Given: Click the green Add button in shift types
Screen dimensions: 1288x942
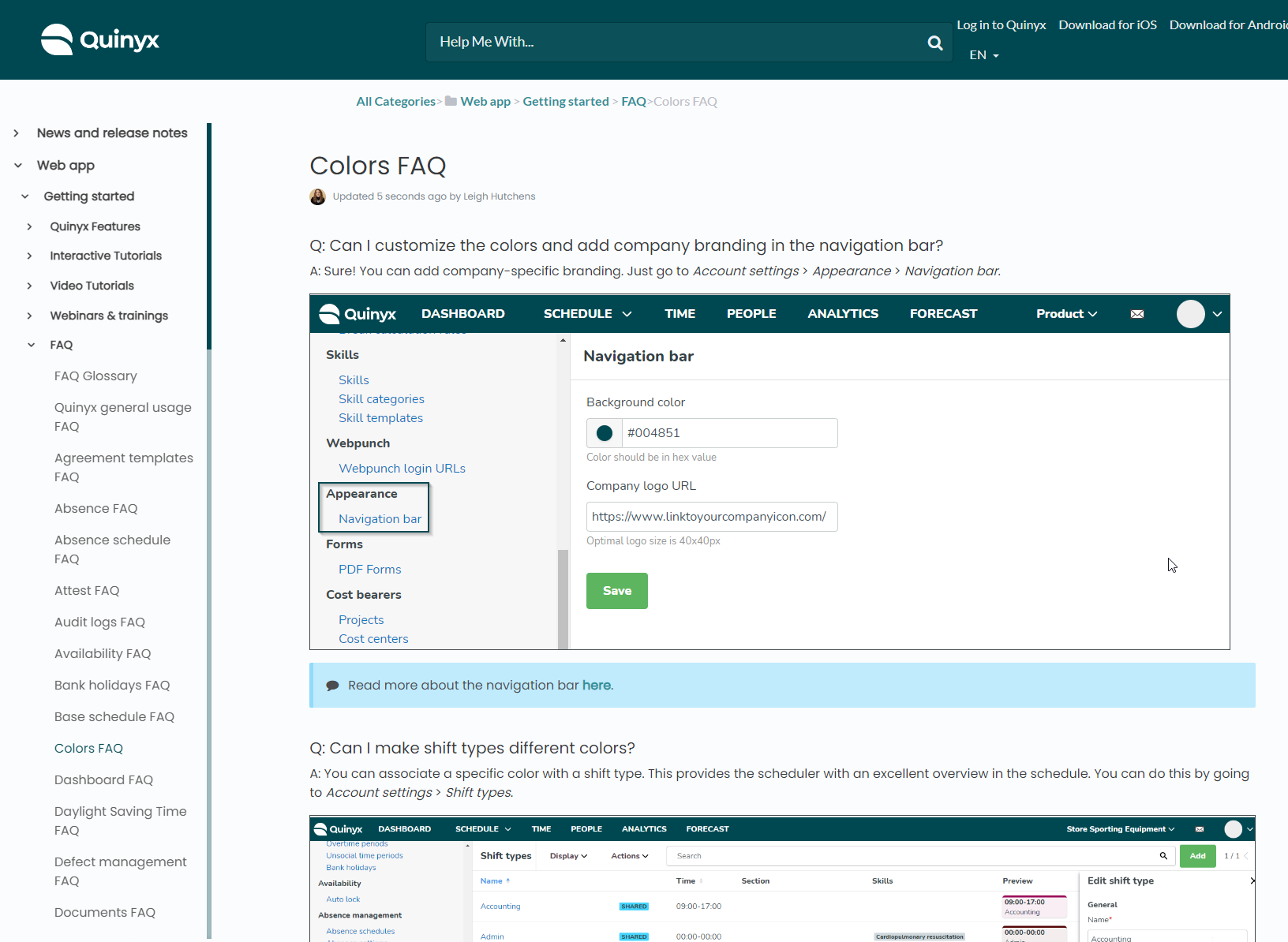Looking at the screenshot, I should pyautogui.click(x=1197, y=856).
